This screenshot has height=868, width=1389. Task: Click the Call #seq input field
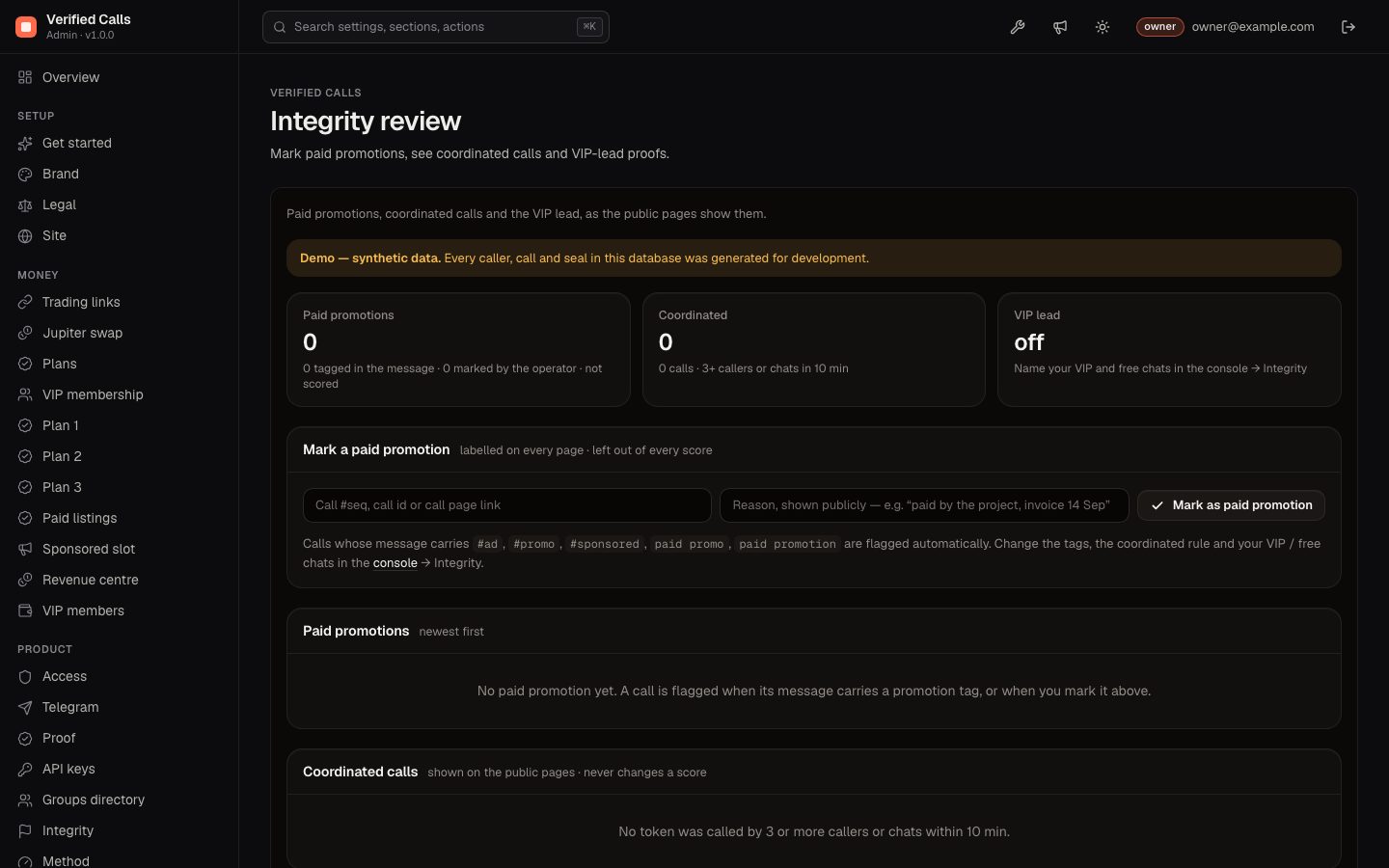coord(507,505)
